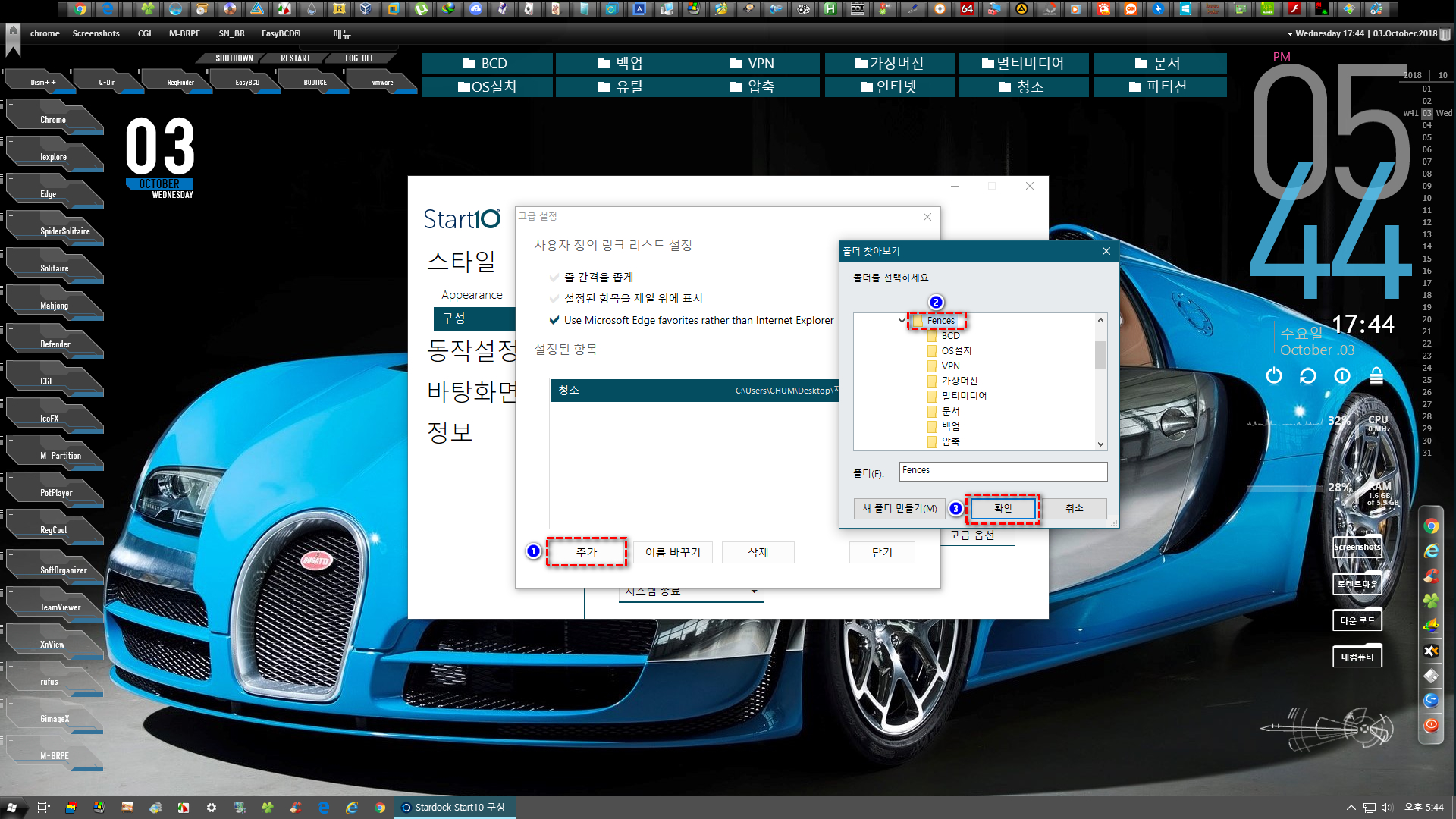
Task: Open CCleaner icon in right-side vertical dock
Action: [1431, 576]
